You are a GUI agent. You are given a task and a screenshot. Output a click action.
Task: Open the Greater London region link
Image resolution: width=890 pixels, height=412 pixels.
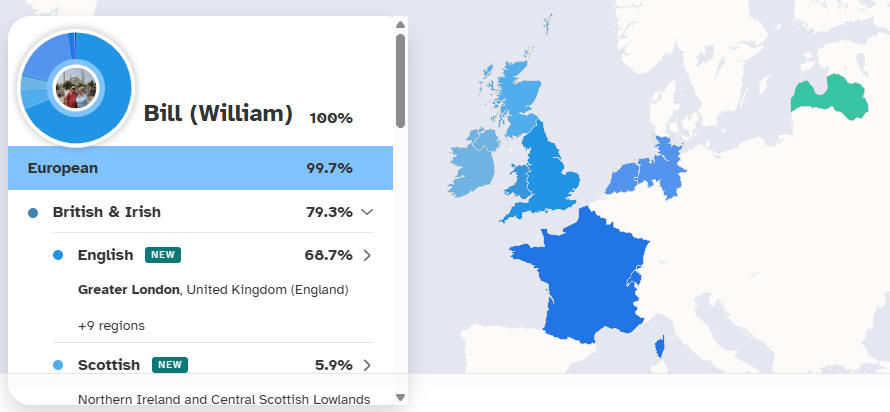pyautogui.click(x=128, y=290)
